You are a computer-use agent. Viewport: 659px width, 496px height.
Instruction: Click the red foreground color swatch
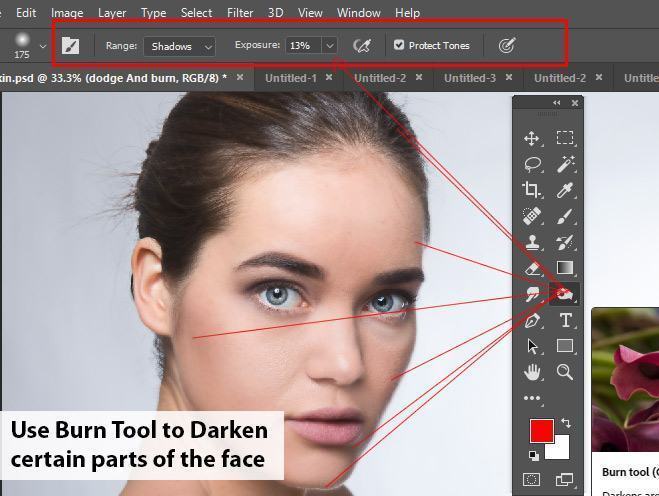pyautogui.click(x=541, y=432)
